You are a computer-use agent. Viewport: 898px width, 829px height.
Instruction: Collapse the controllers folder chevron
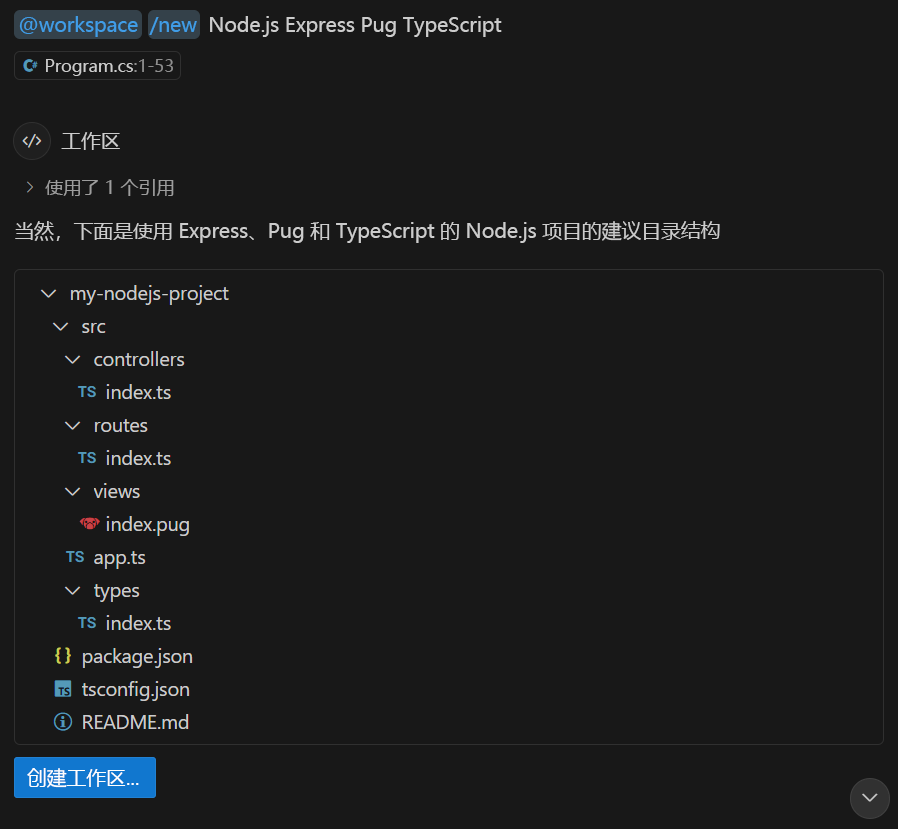(73, 360)
